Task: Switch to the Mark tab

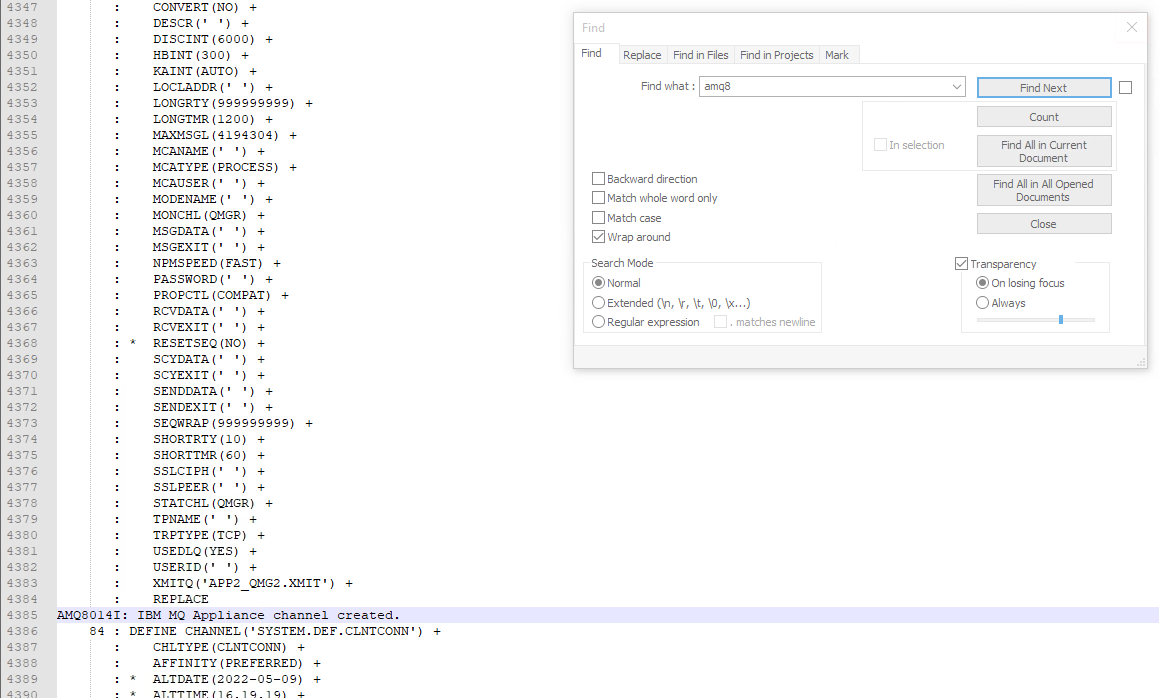Action: pos(837,55)
